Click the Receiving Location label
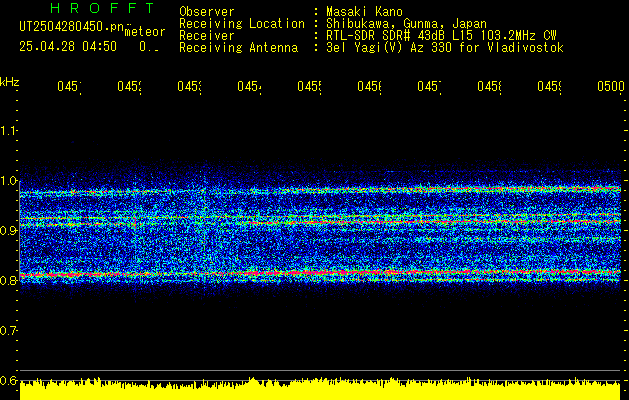The image size is (629, 400). 242,24
